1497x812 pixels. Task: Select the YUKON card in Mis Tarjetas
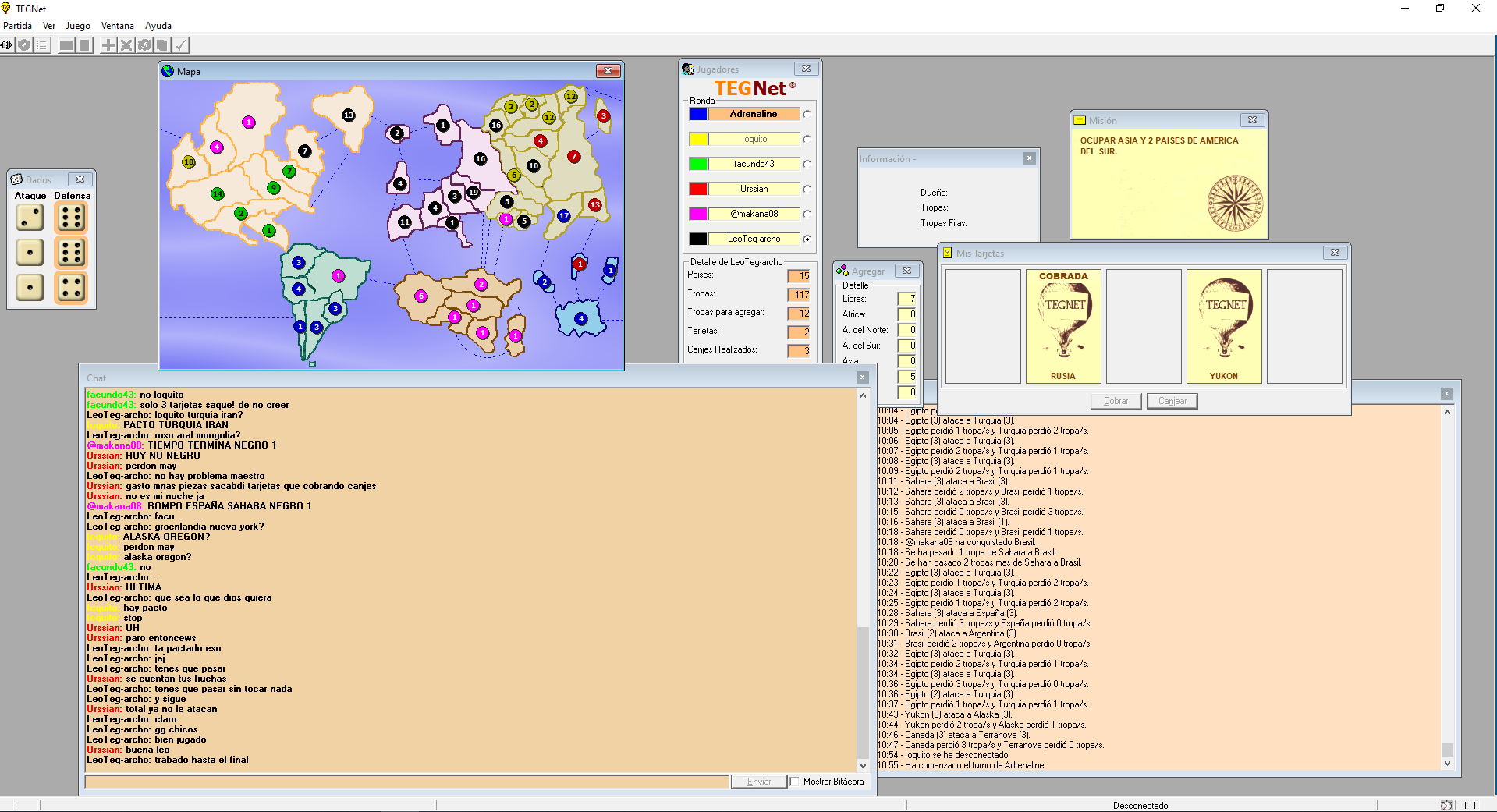pyautogui.click(x=1223, y=326)
